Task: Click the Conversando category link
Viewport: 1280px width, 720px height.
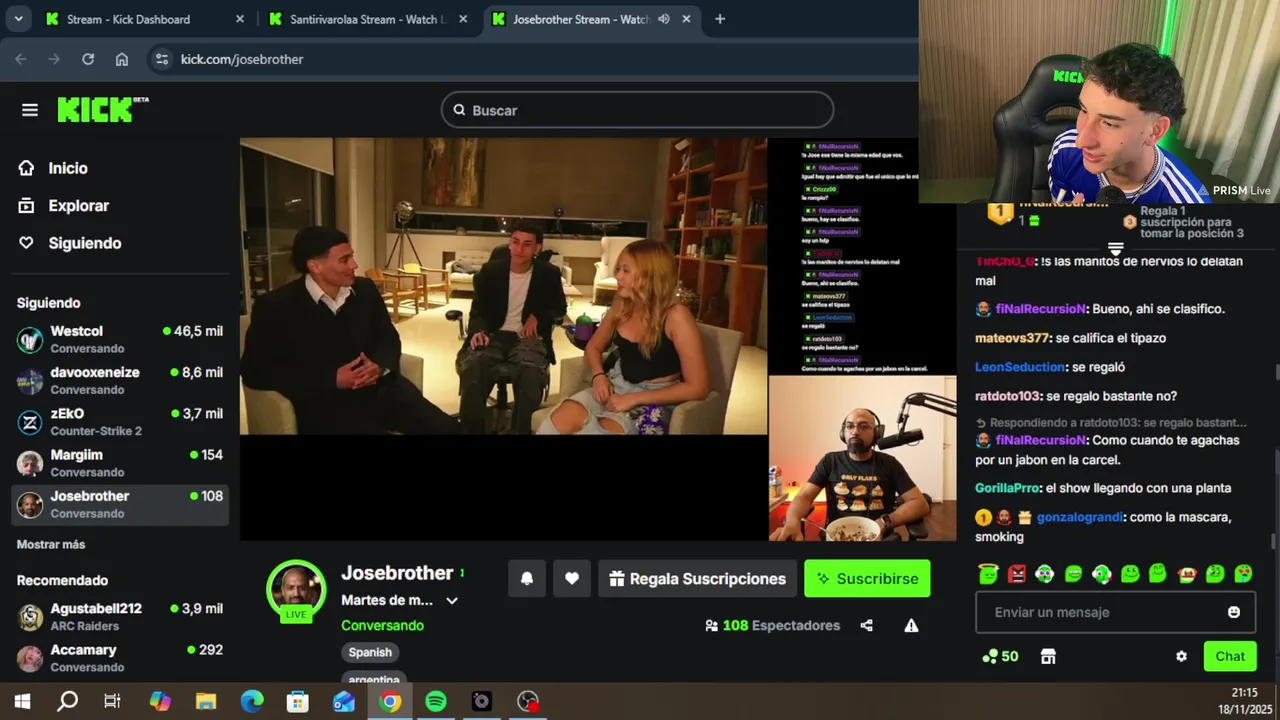Action: [x=382, y=625]
